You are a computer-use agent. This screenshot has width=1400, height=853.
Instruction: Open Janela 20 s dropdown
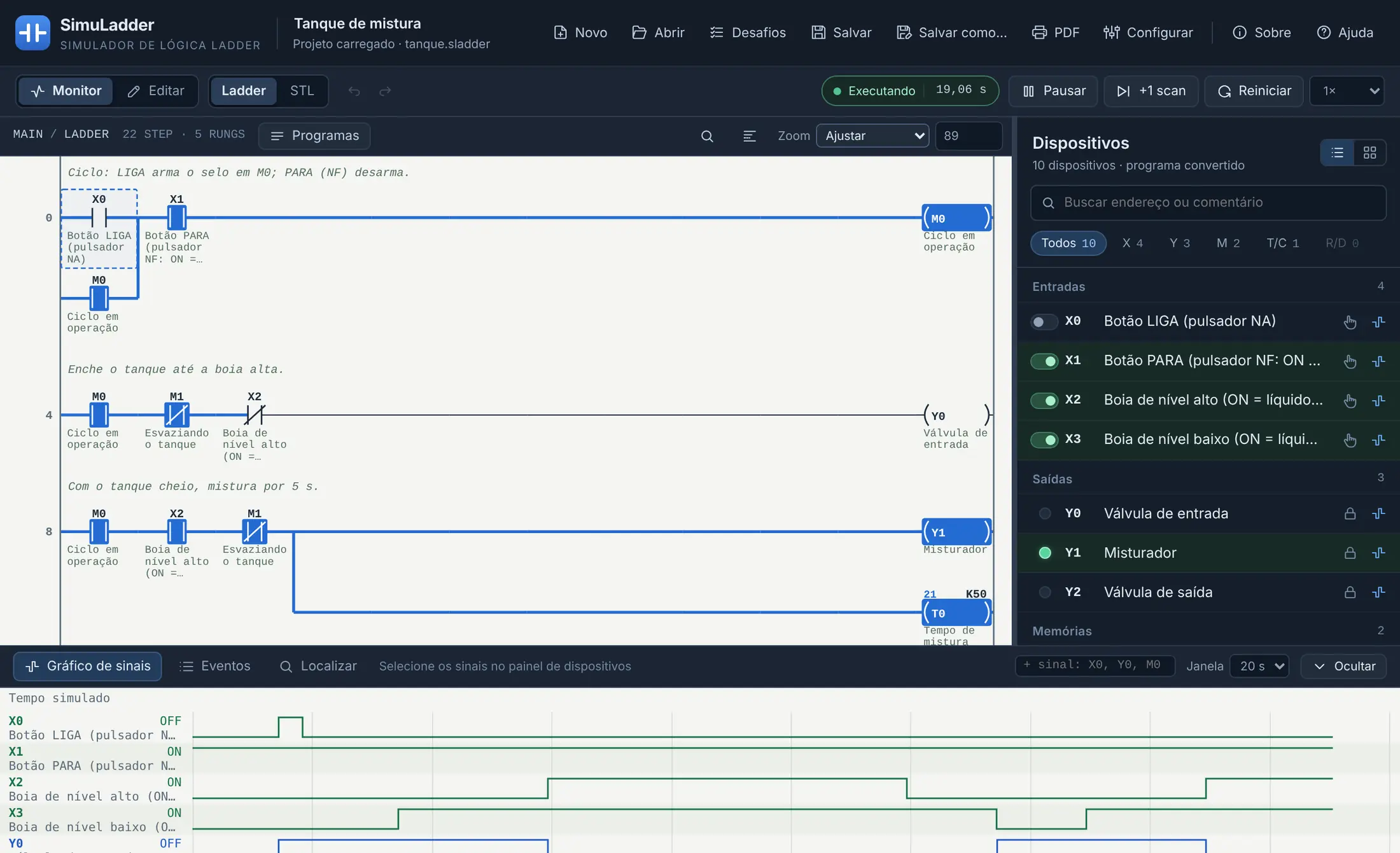(1259, 666)
